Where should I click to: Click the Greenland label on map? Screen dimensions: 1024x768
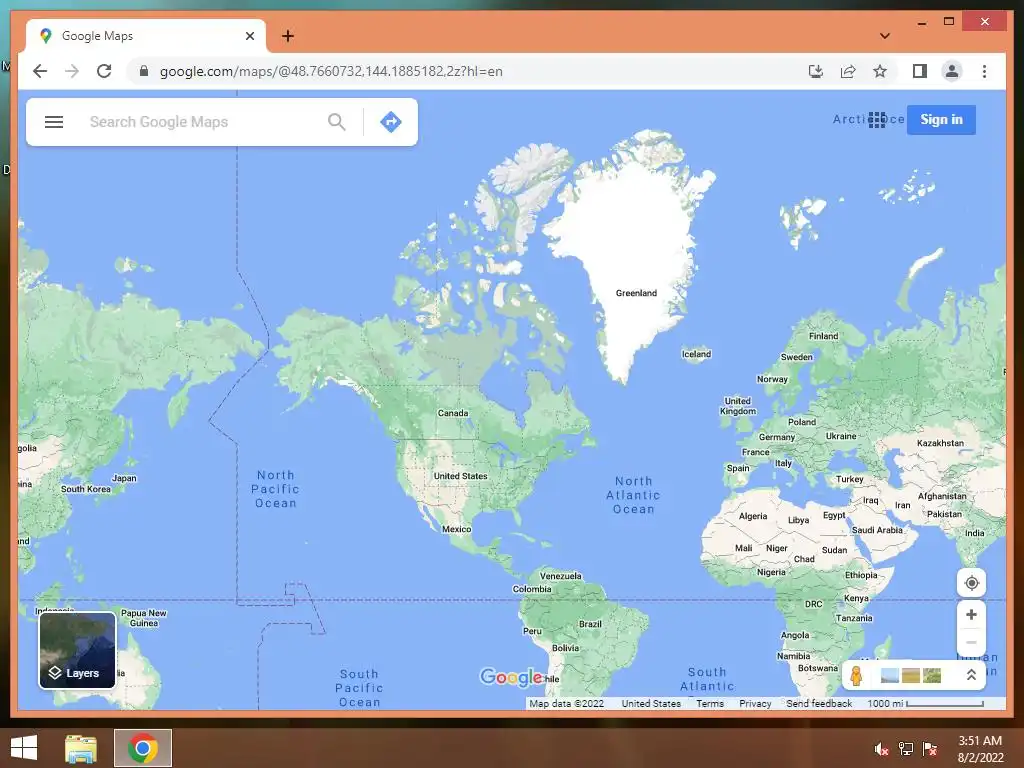point(636,293)
